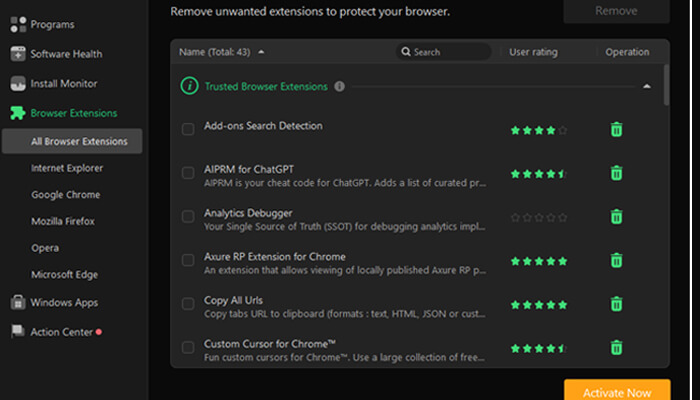
Task: Click the Trusted Browser Extensions green info icon
Action: pos(189,86)
